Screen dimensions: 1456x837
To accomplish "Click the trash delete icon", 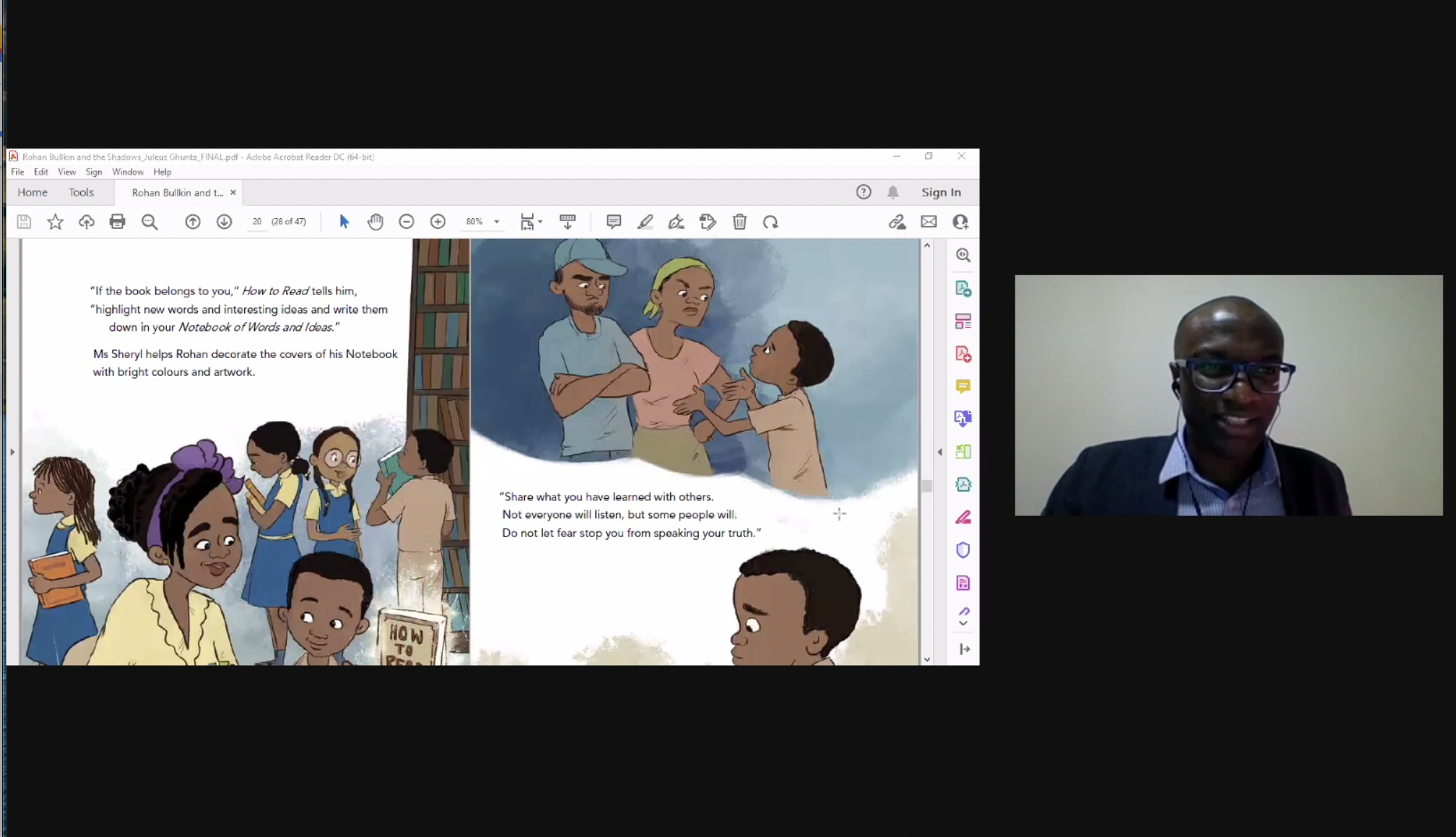I will (739, 222).
